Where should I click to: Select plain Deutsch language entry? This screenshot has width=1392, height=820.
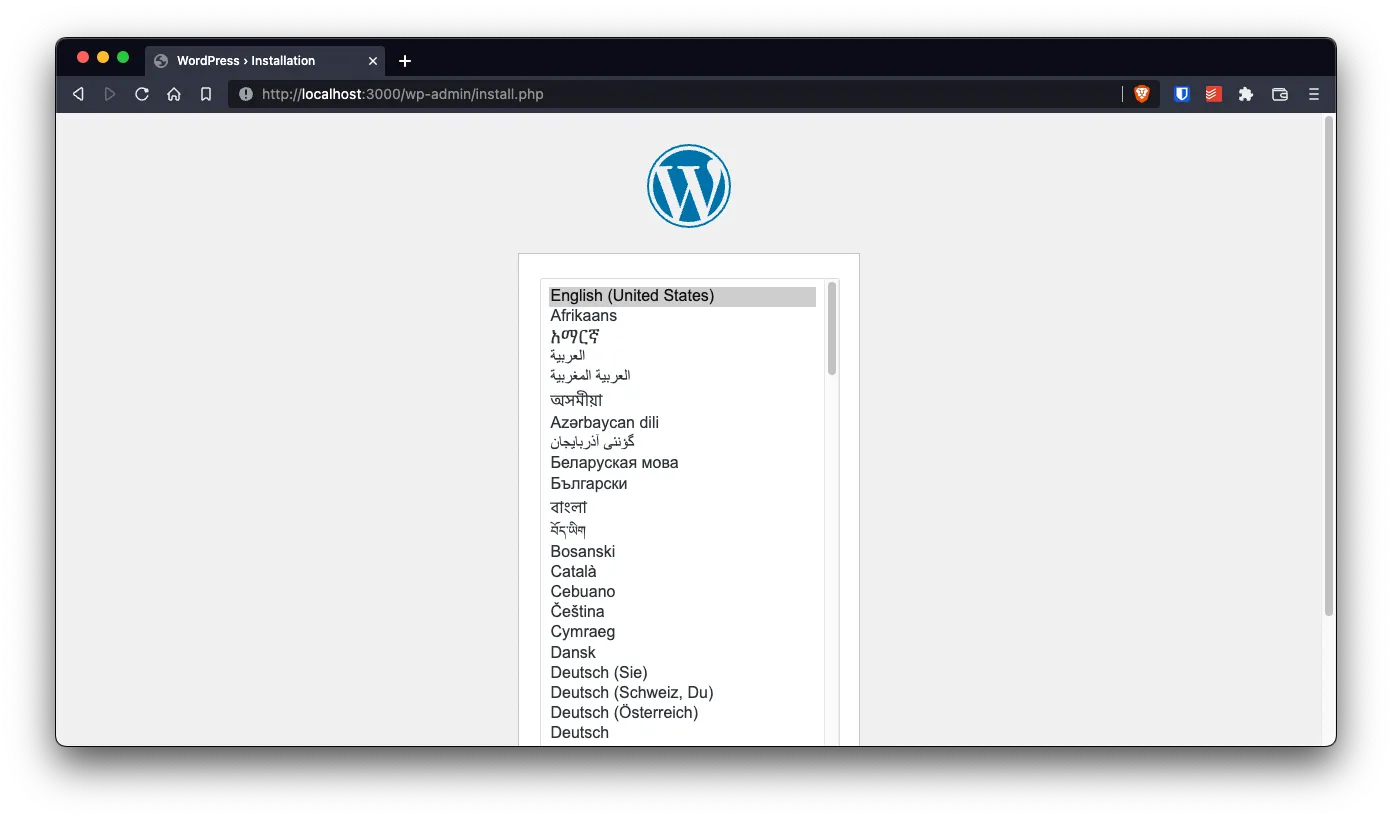pyautogui.click(x=682, y=733)
